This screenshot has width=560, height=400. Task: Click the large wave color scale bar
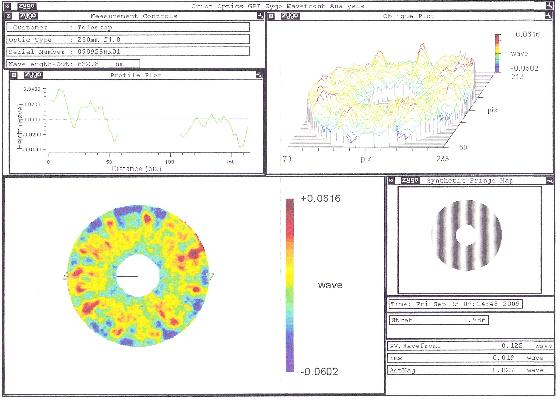tap(290, 285)
